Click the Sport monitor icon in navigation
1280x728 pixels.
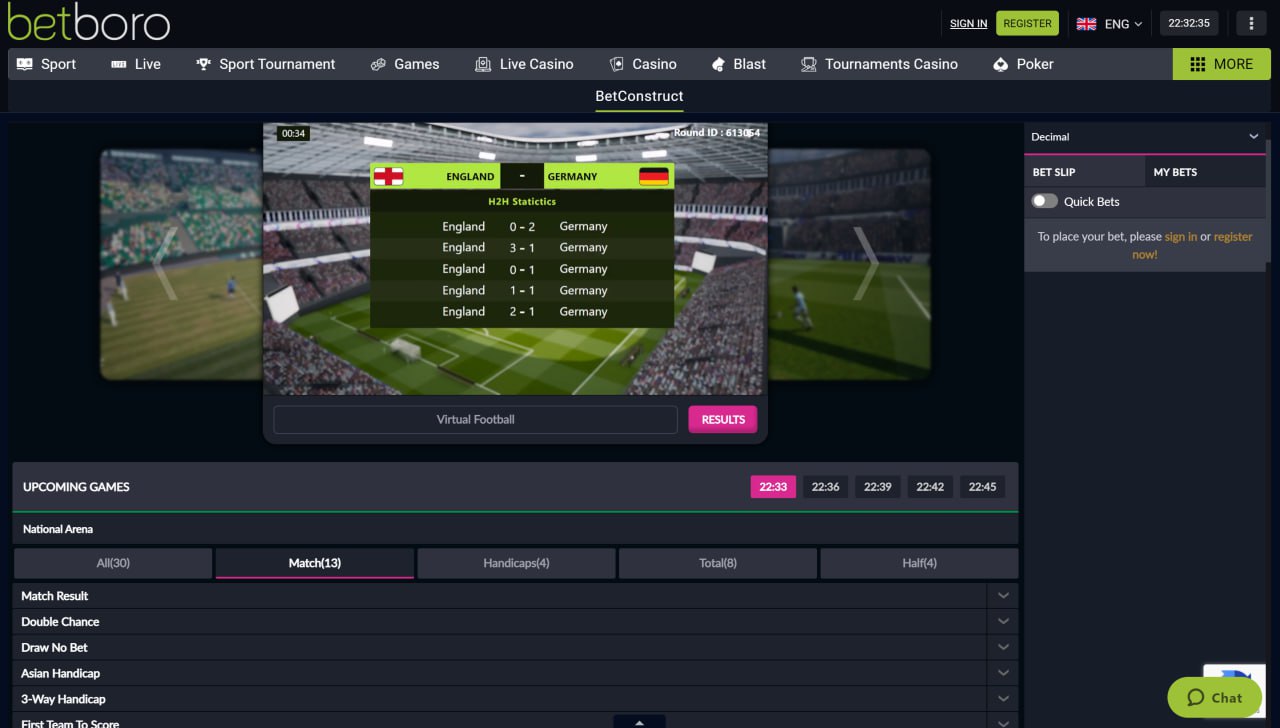point(25,64)
